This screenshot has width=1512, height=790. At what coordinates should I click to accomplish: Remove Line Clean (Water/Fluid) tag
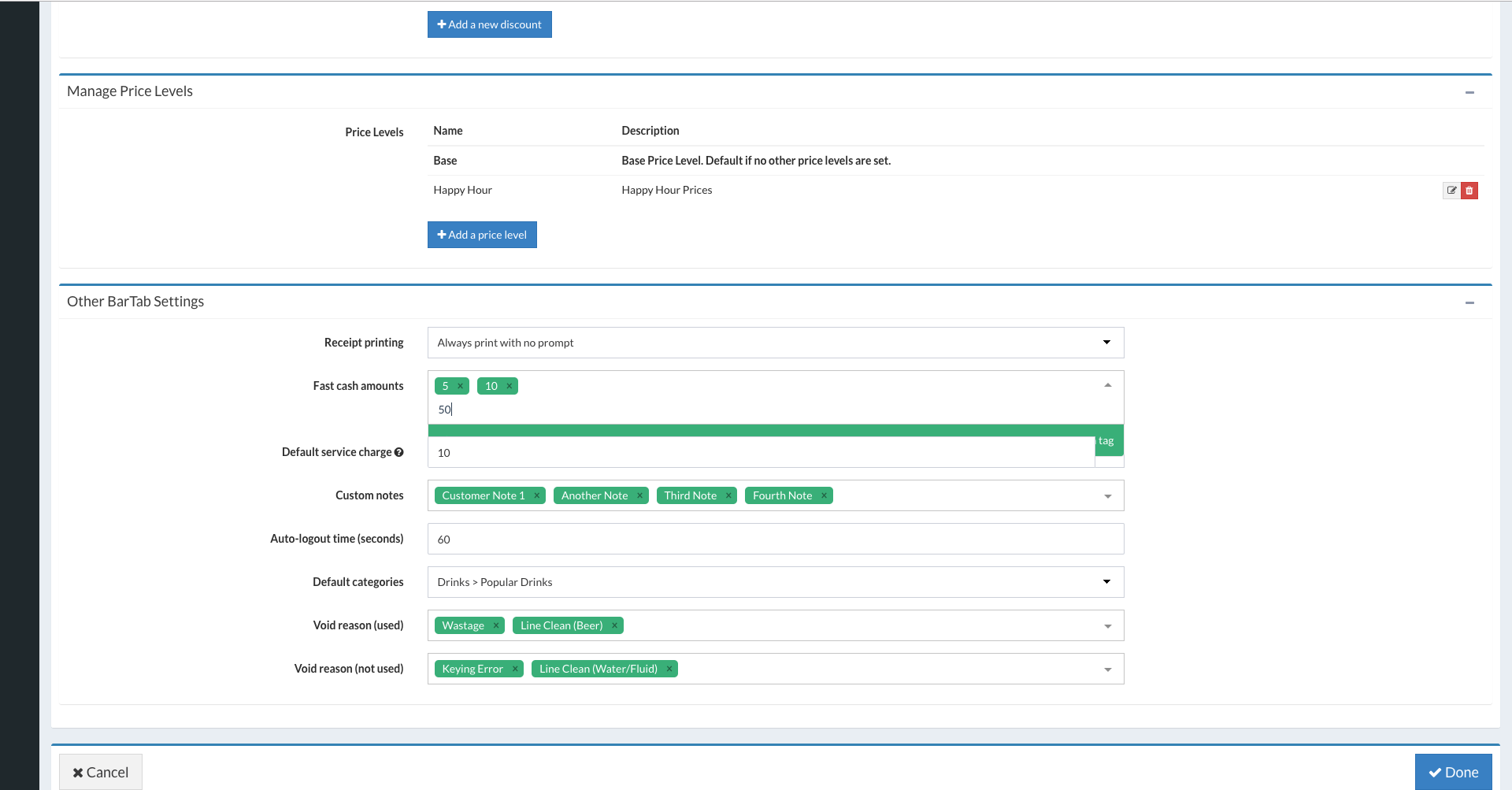coord(669,669)
